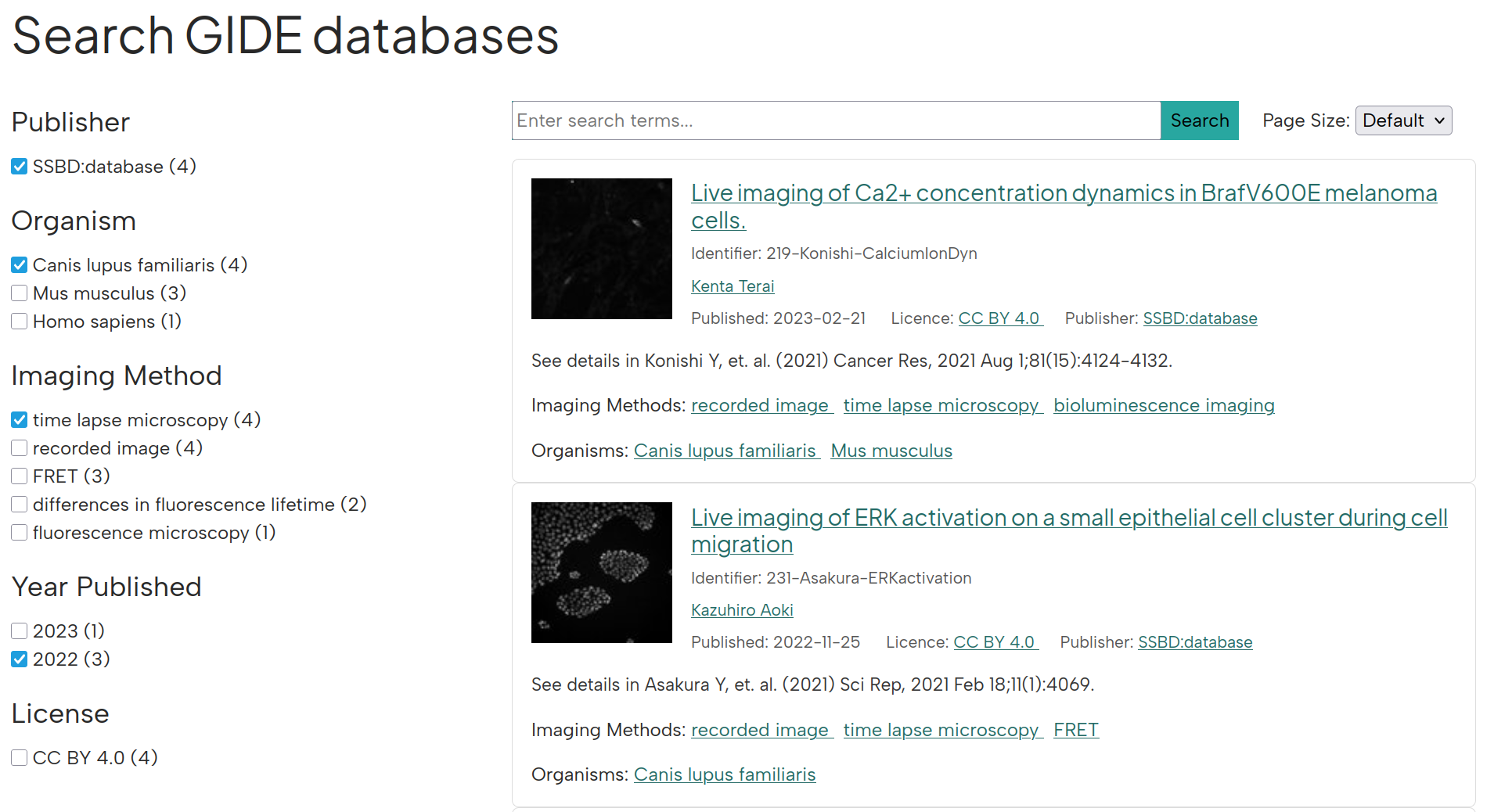The width and height of the screenshot is (1494, 812).
Task: Open the epithelial cell cluster thumbnail
Action: point(602,573)
